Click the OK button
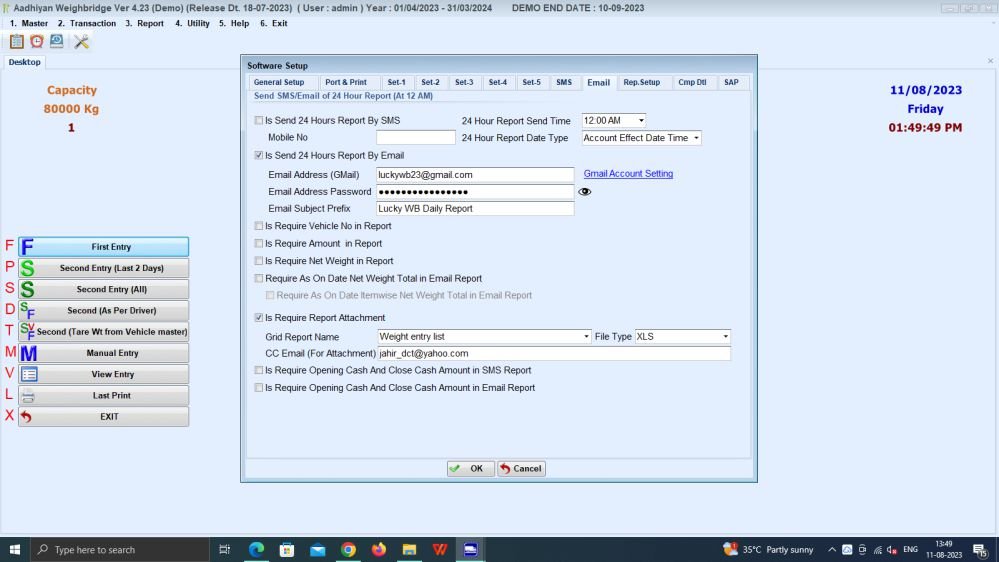The image size is (999, 562). [x=470, y=469]
